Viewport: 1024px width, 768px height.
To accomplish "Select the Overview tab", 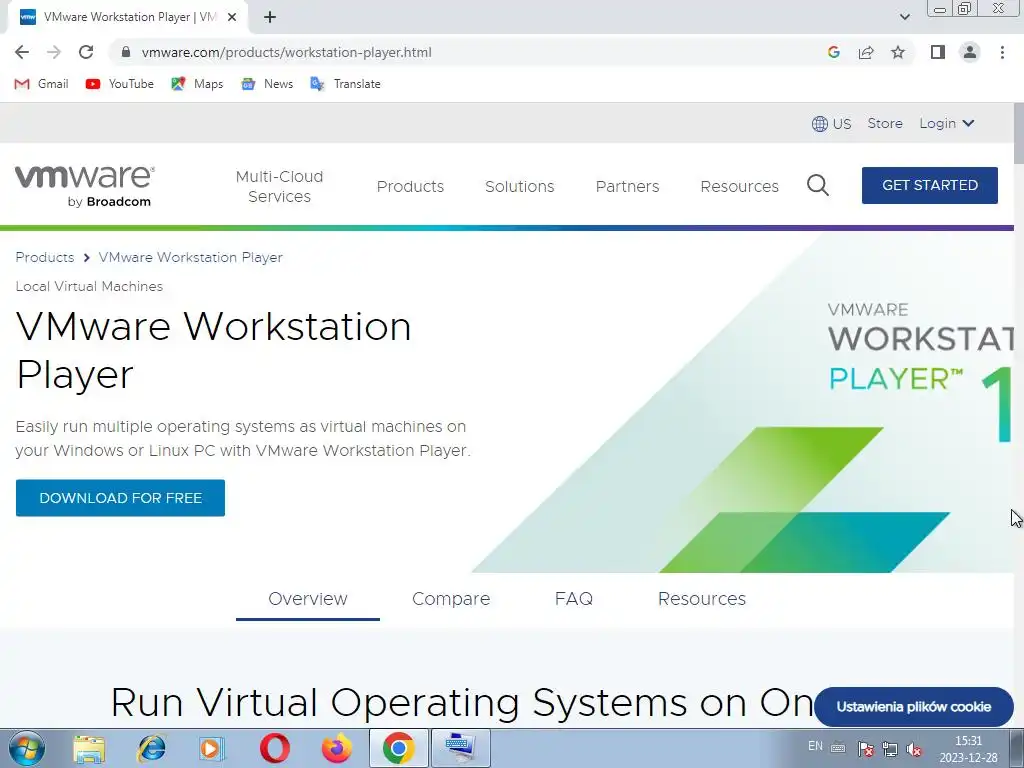I will click(308, 599).
